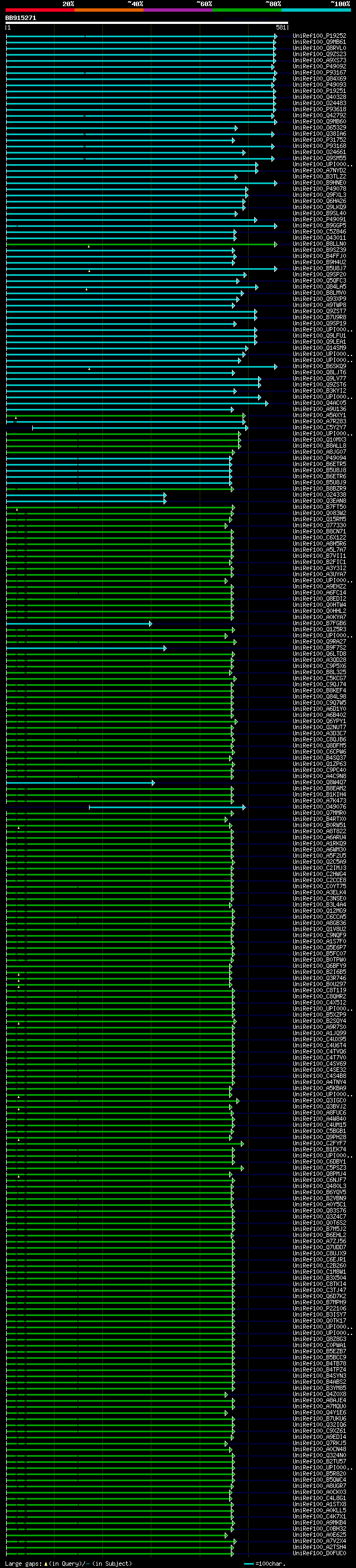This screenshot has height=1568, width=356.
Task: Select hit label UniRef100_P93168
Action: pyautogui.click(x=319, y=146)
